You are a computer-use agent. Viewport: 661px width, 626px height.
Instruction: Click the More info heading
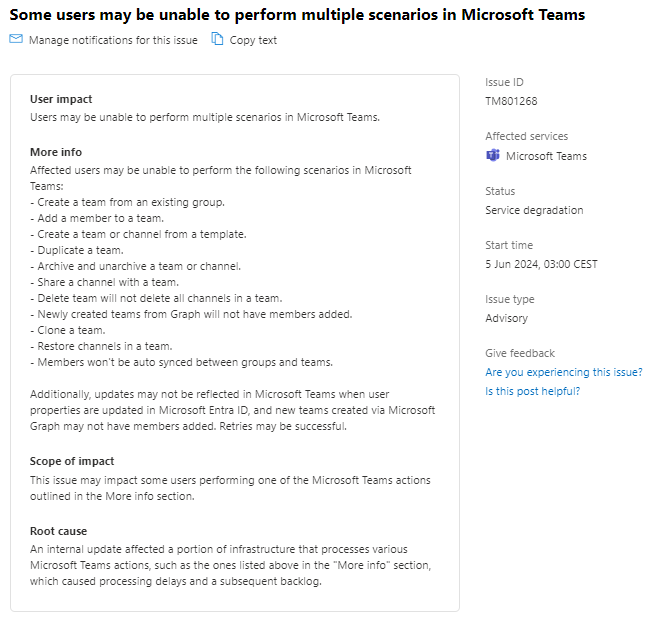tap(56, 152)
